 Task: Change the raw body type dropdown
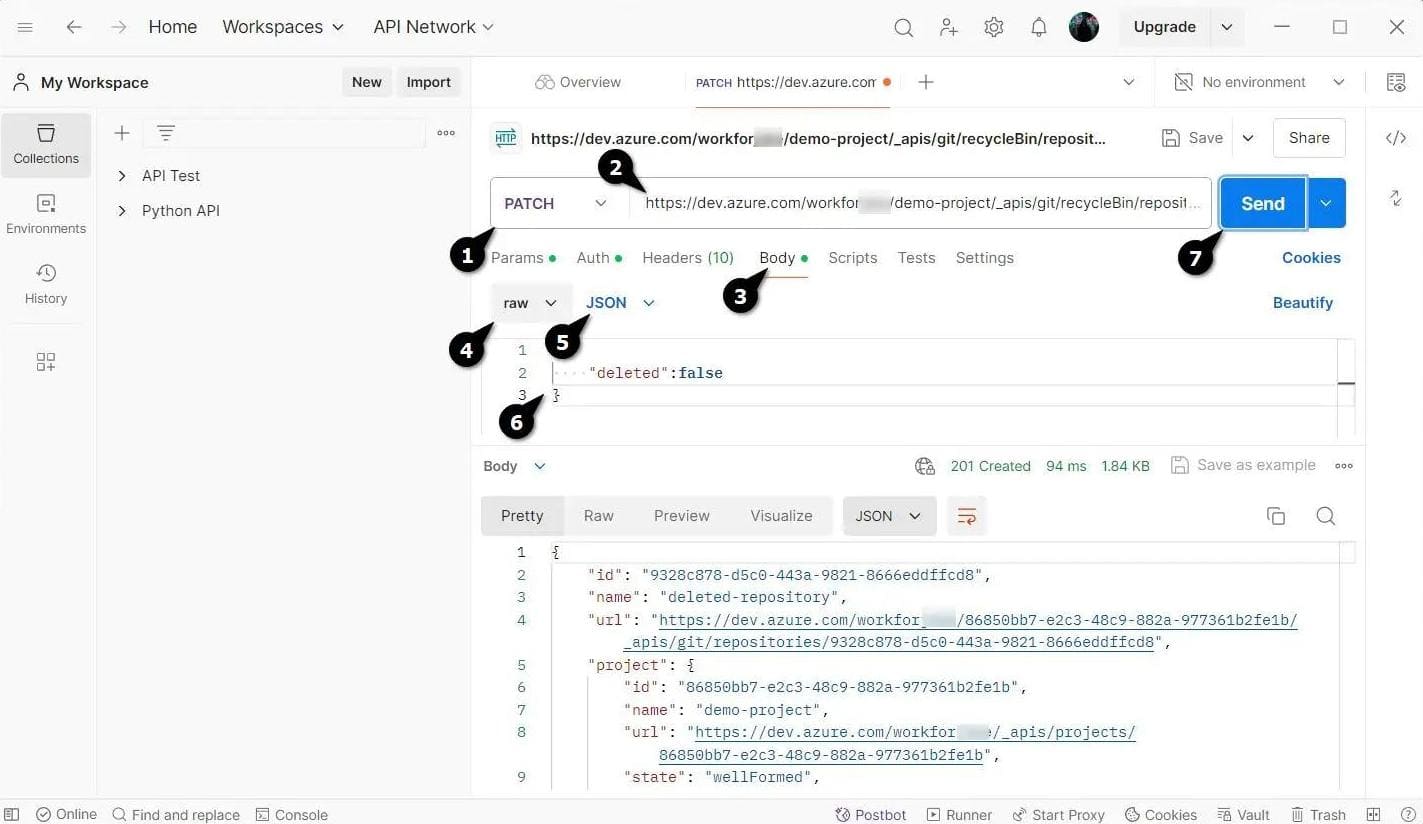[x=531, y=303]
